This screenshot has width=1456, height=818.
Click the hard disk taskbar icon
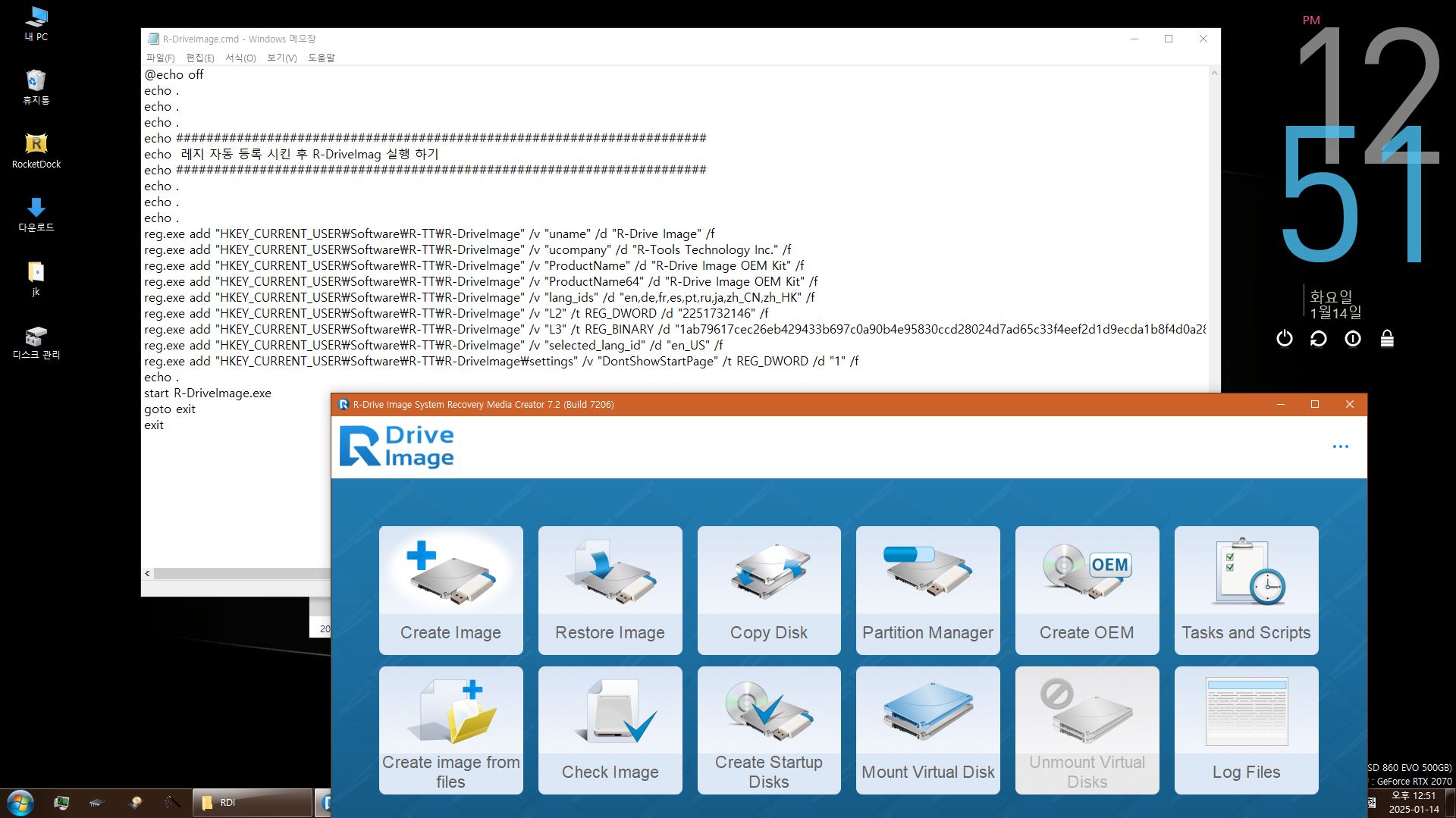136,802
